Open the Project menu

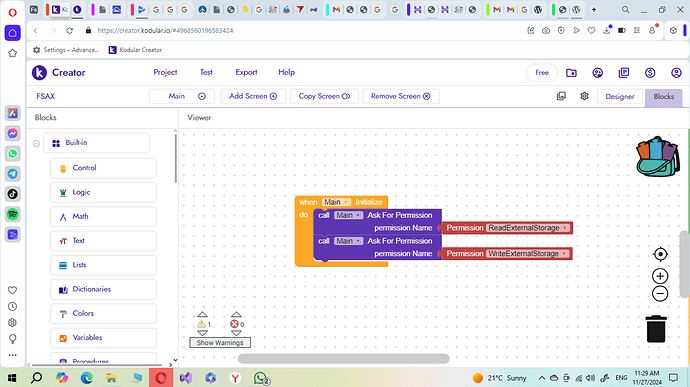[165, 72]
